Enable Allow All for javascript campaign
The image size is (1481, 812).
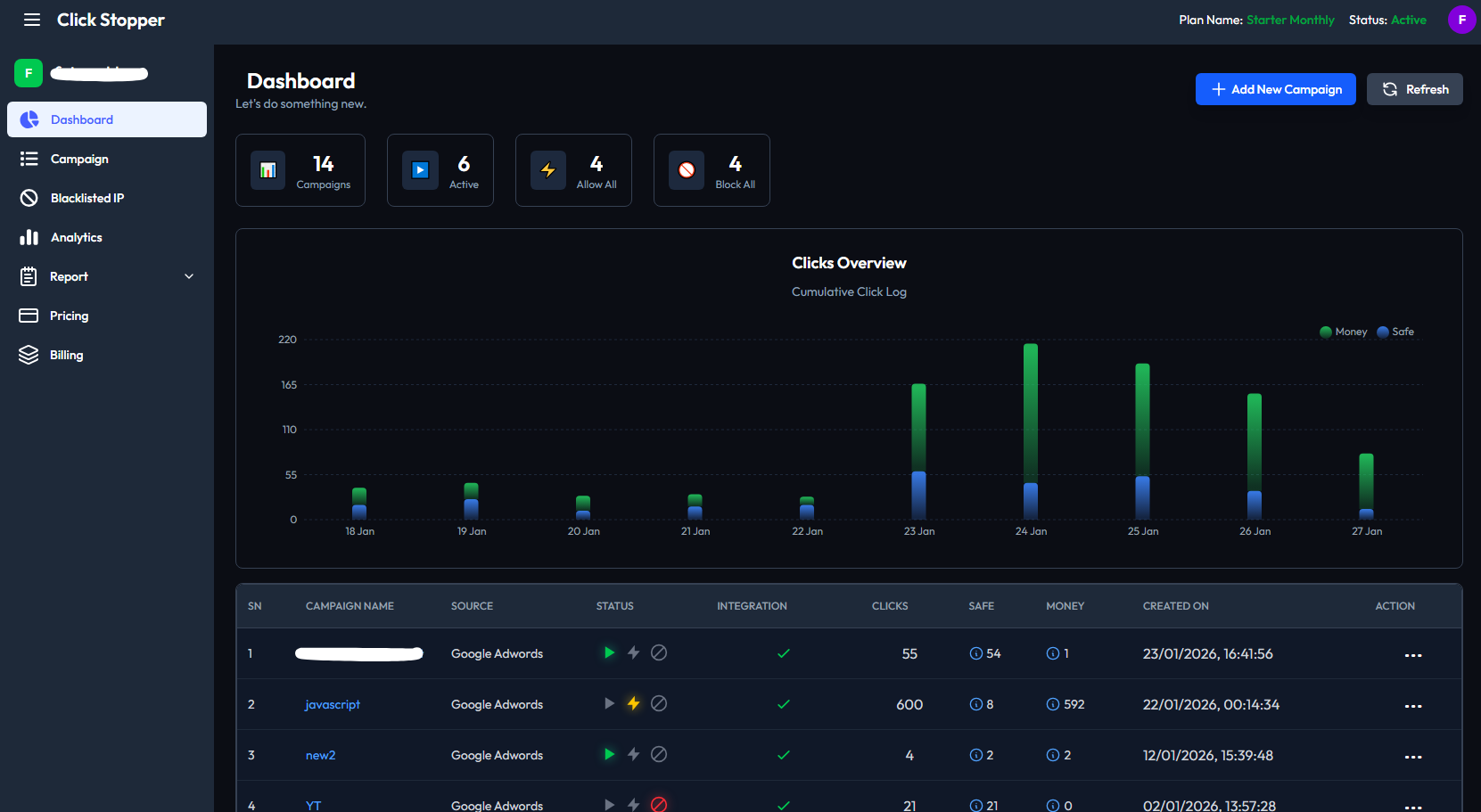click(x=634, y=703)
